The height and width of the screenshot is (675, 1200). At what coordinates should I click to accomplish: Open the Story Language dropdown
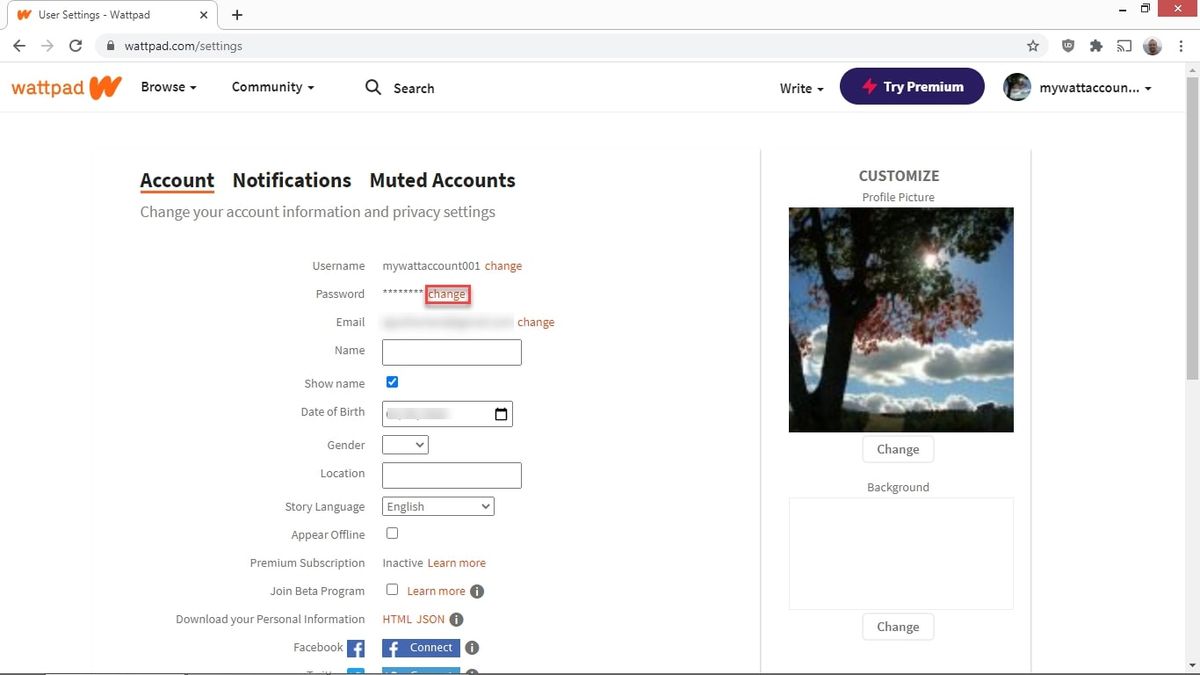coord(437,506)
